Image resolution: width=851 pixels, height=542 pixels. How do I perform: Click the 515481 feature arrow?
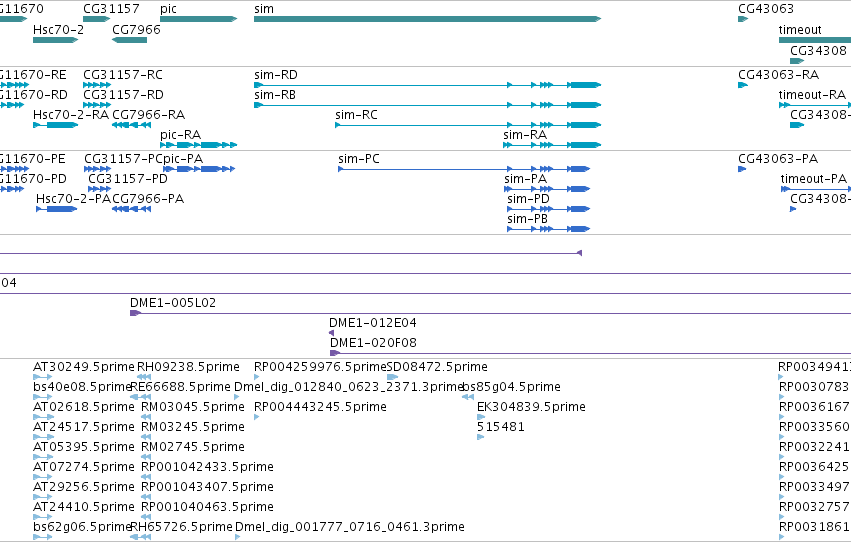[x=480, y=437]
